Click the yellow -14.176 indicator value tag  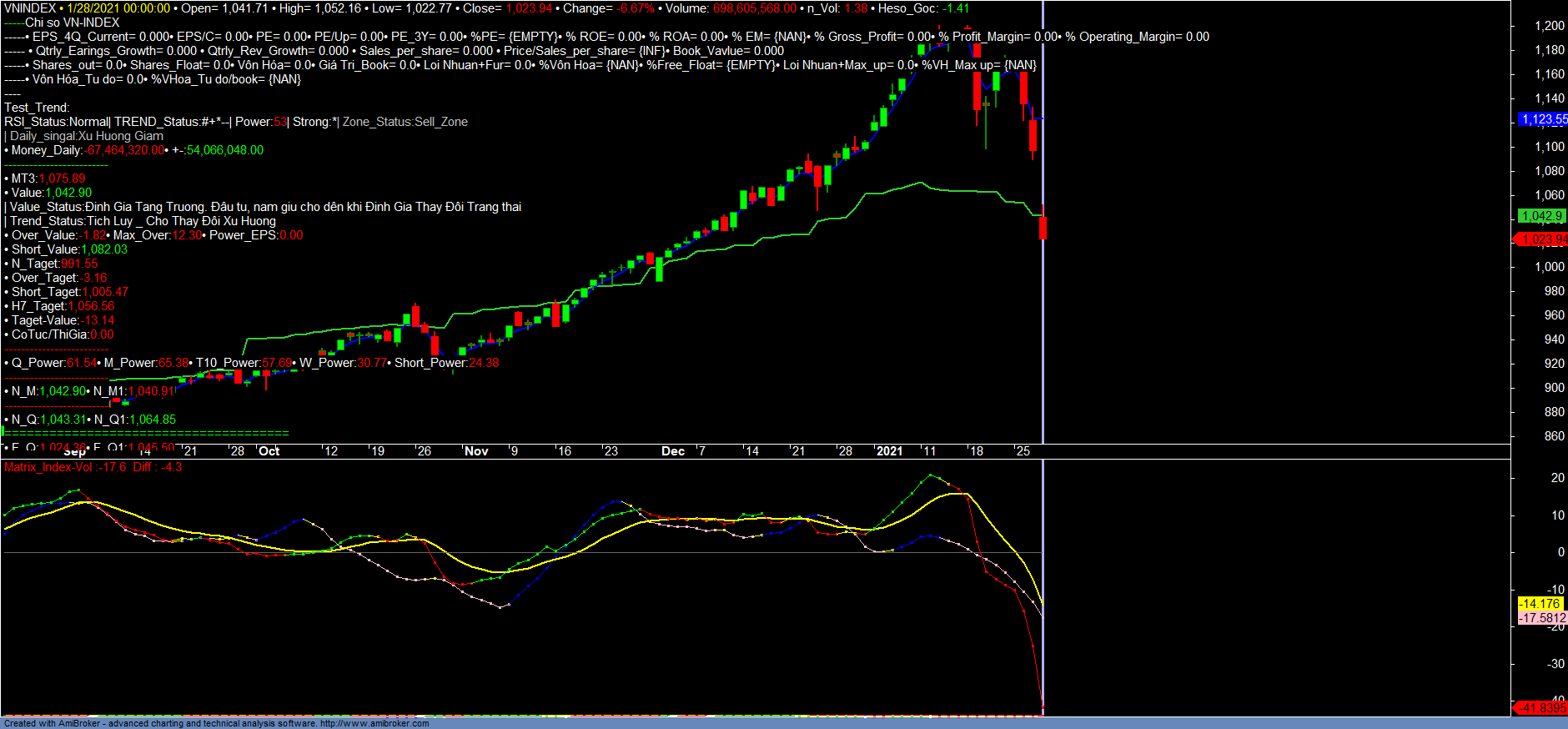[1540, 604]
